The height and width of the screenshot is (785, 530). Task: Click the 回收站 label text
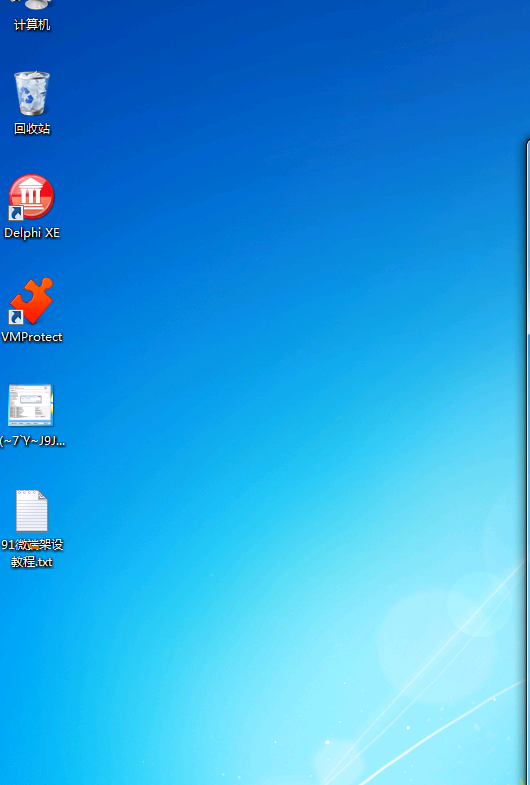tap(32, 129)
